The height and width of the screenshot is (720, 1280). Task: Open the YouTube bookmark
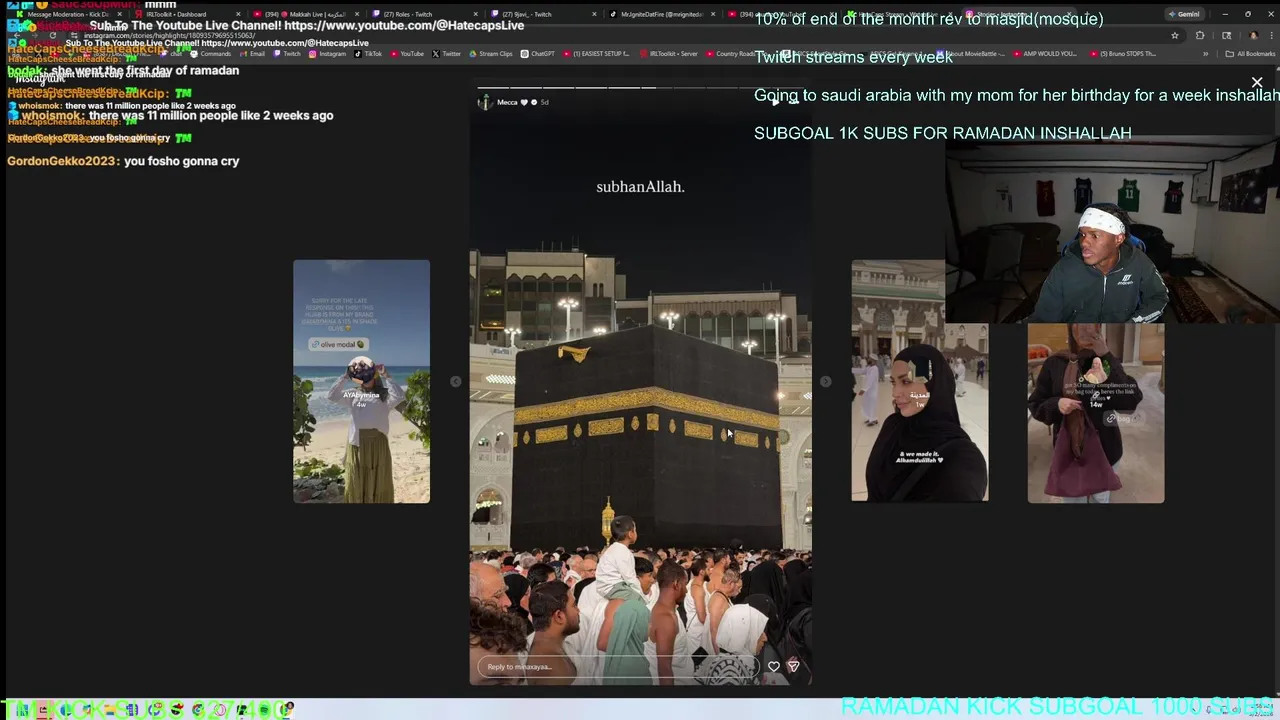(406, 54)
